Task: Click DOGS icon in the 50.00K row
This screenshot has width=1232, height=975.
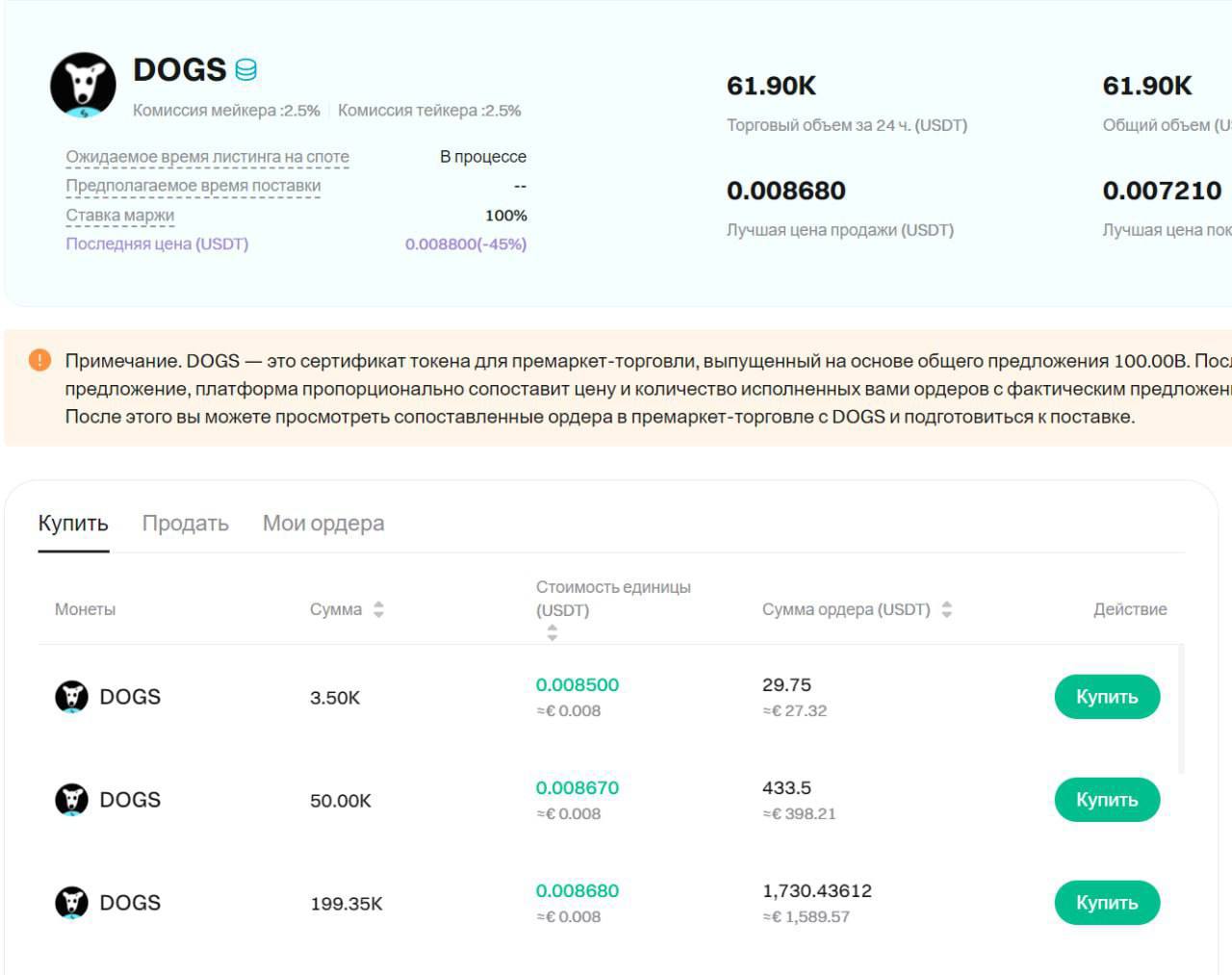Action: 71,799
